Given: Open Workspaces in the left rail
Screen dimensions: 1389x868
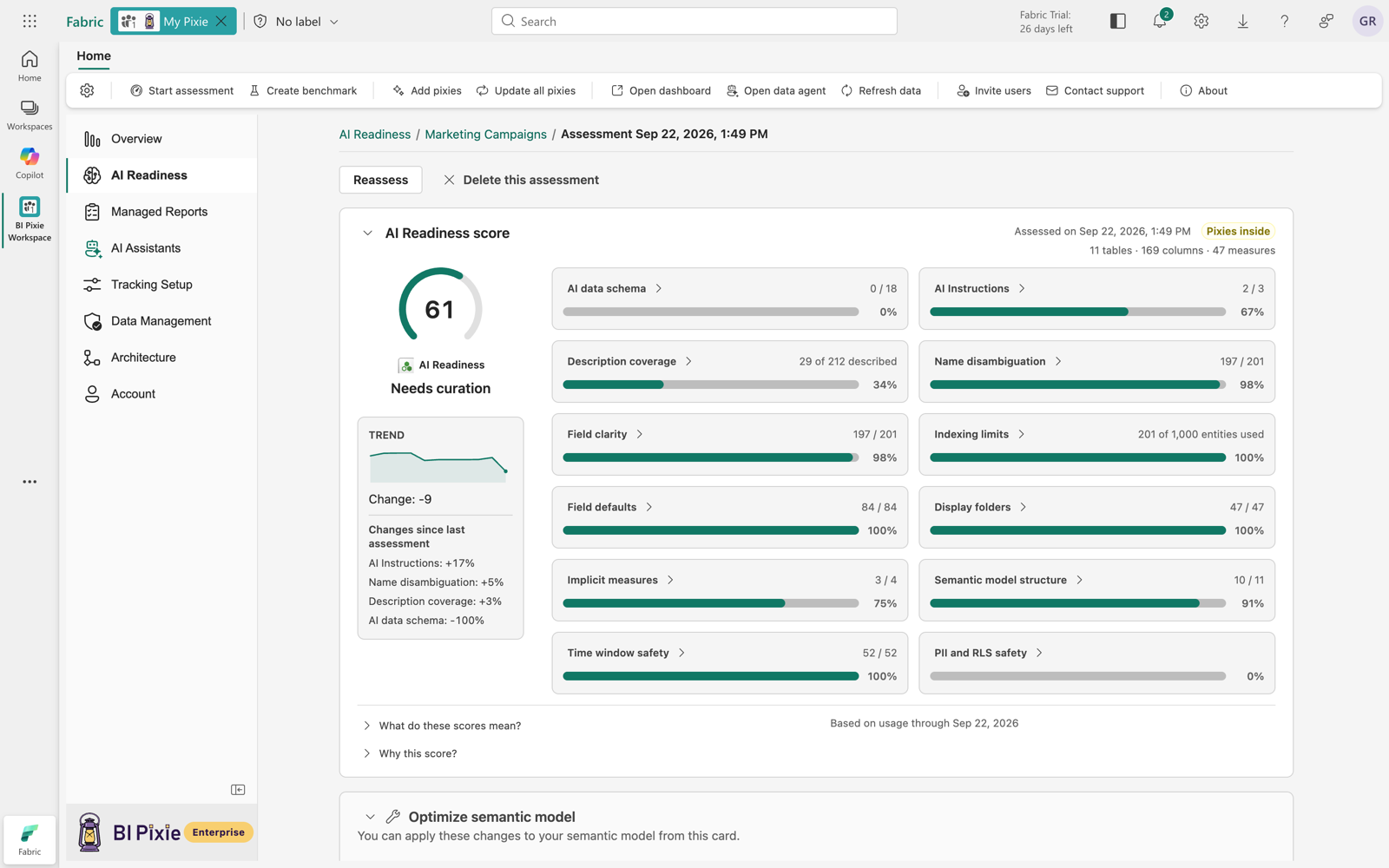Looking at the screenshot, I should tap(30, 115).
